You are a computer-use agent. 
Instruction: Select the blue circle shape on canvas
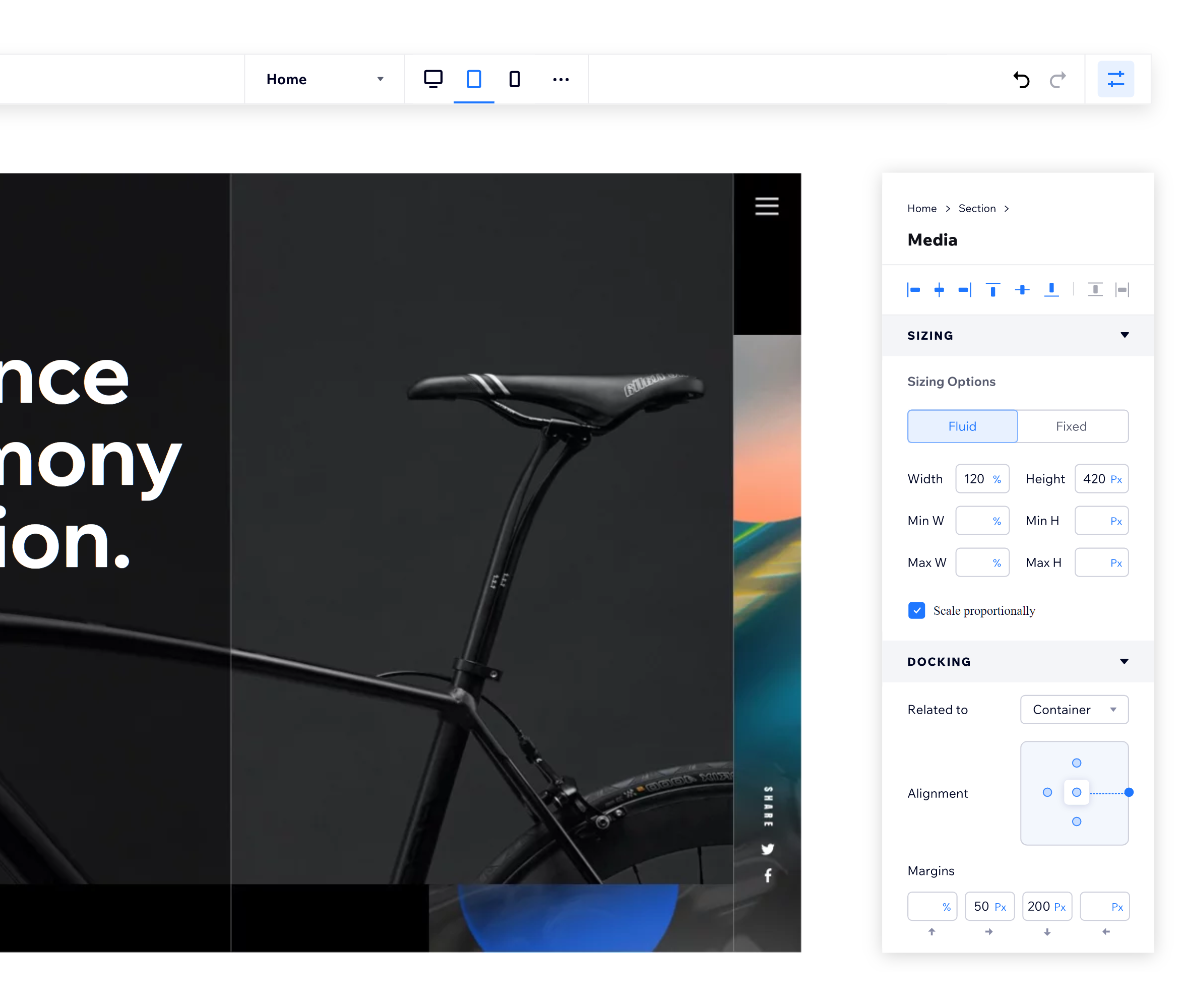[x=568, y=917]
